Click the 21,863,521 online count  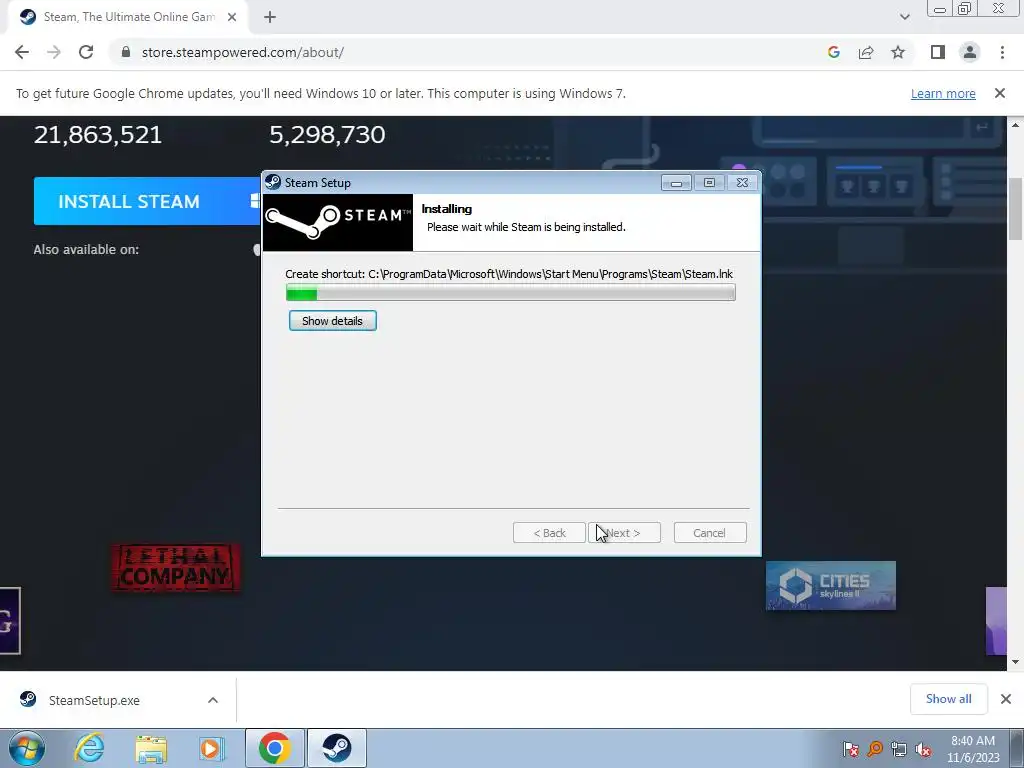tap(98, 135)
